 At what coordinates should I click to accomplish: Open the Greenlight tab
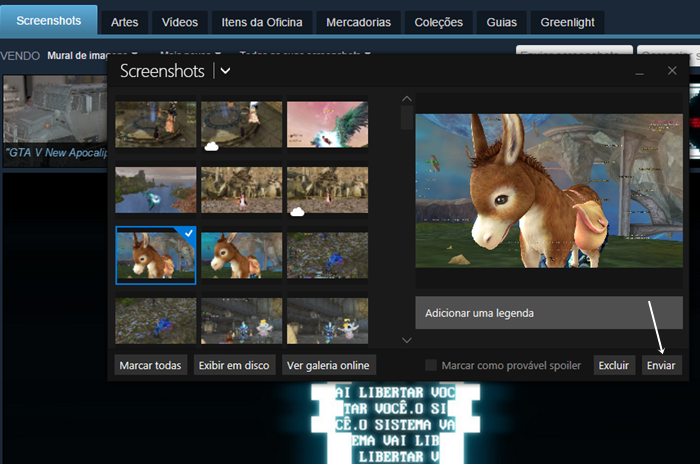pyautogui.click(x=567, y=22)
